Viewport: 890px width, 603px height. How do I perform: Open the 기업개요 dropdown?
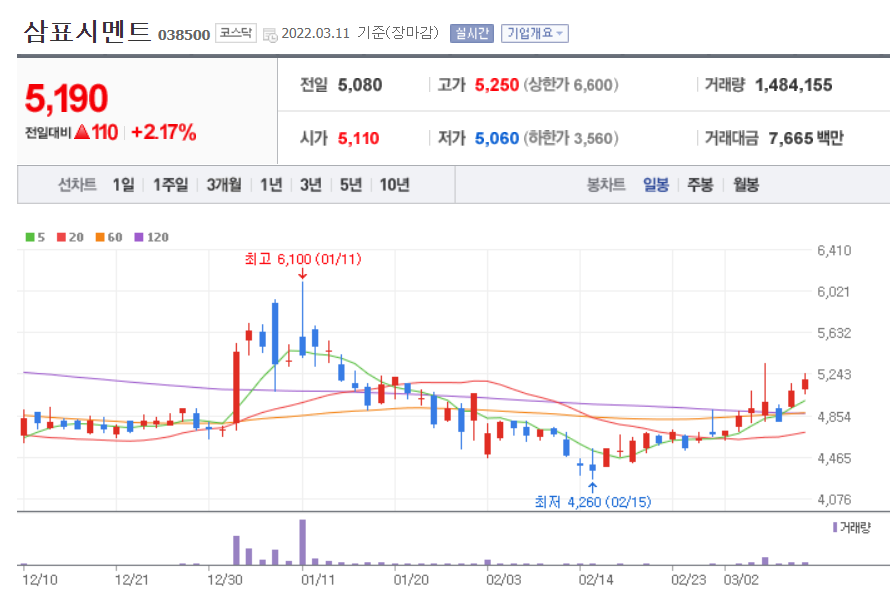[x=535, y=34]
